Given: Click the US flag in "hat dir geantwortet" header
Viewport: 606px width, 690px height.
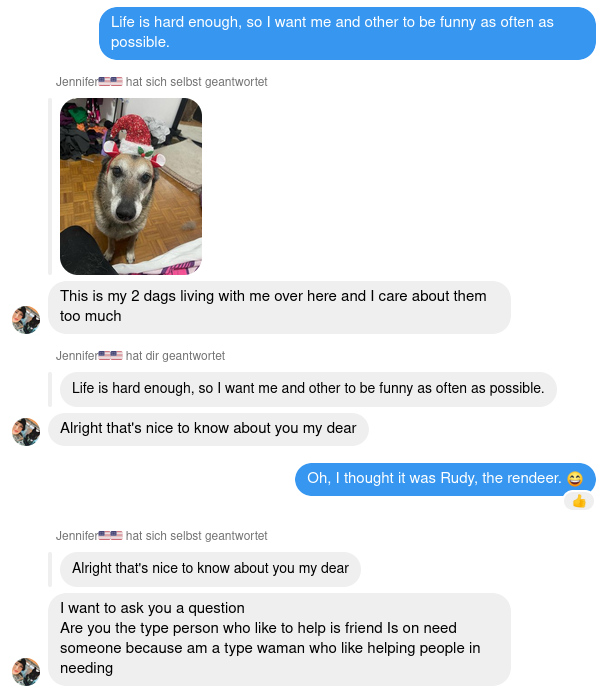Looking at the screenshot, I should coord(110,355).
